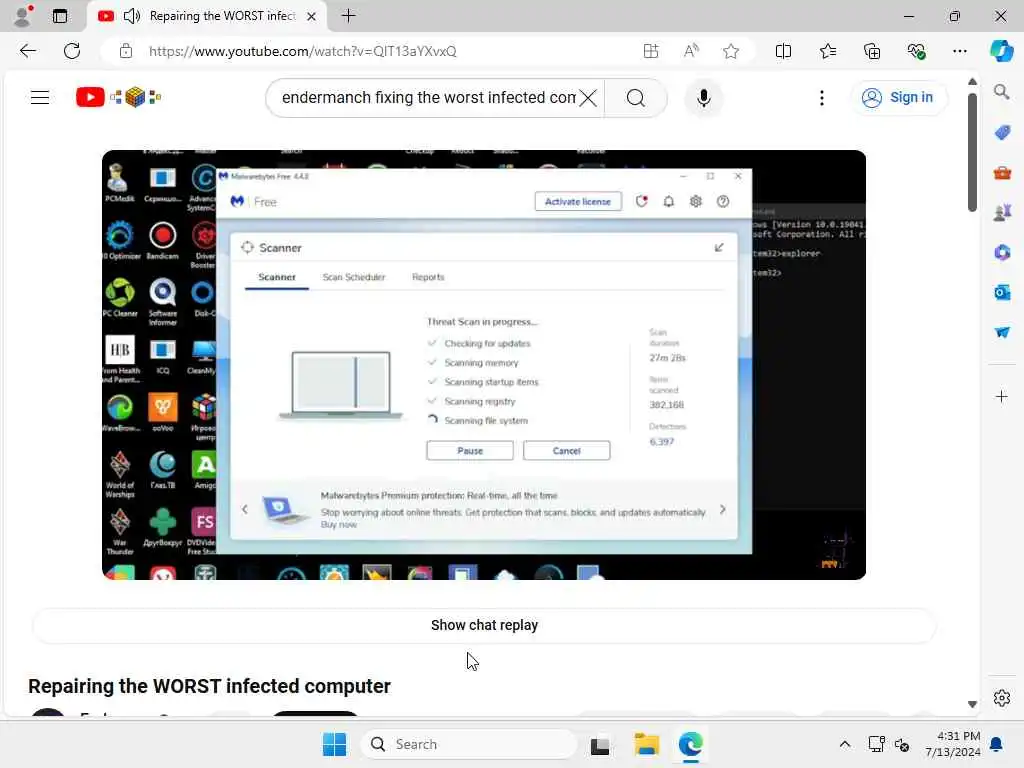Sign in to YouTube

click(898, 97)
